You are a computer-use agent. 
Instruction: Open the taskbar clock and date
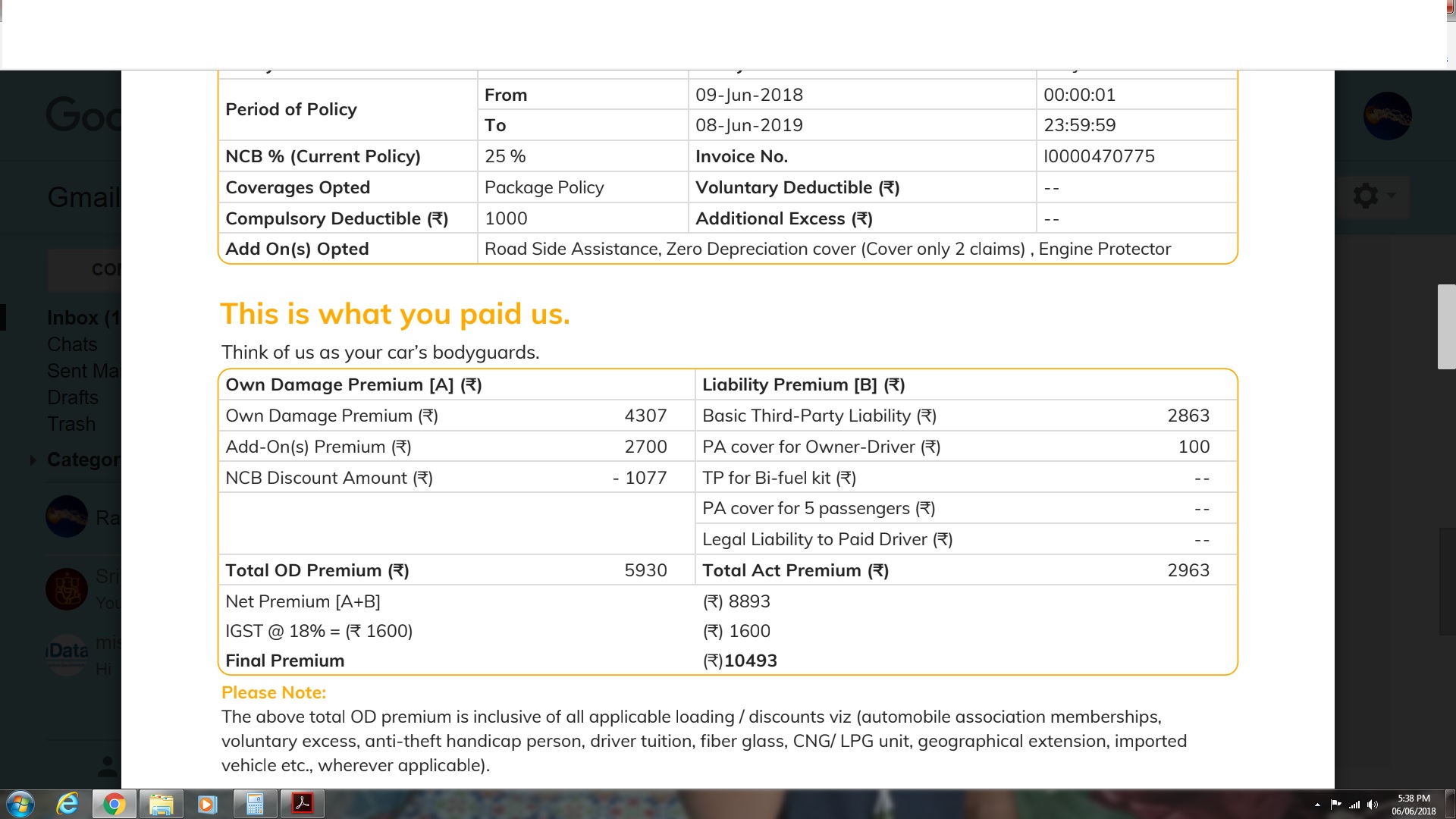[x=1414, y=805]
